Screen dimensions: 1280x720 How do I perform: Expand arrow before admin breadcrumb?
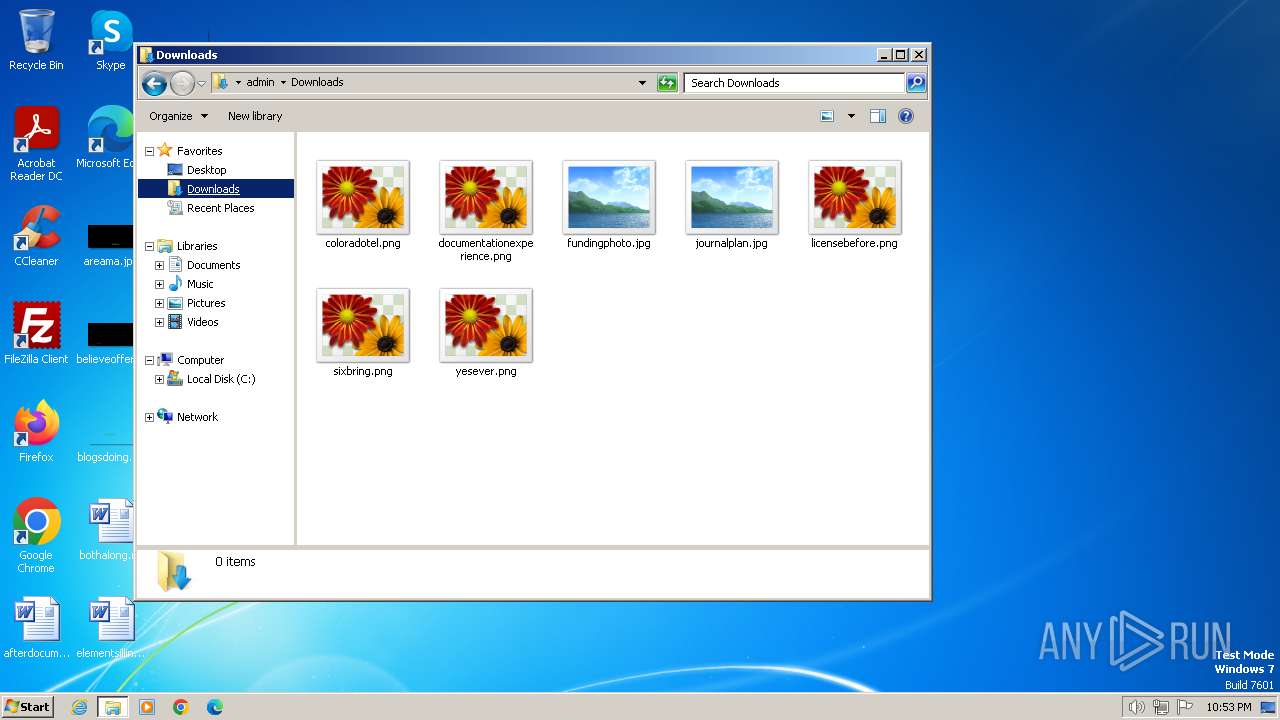point(238,82)
